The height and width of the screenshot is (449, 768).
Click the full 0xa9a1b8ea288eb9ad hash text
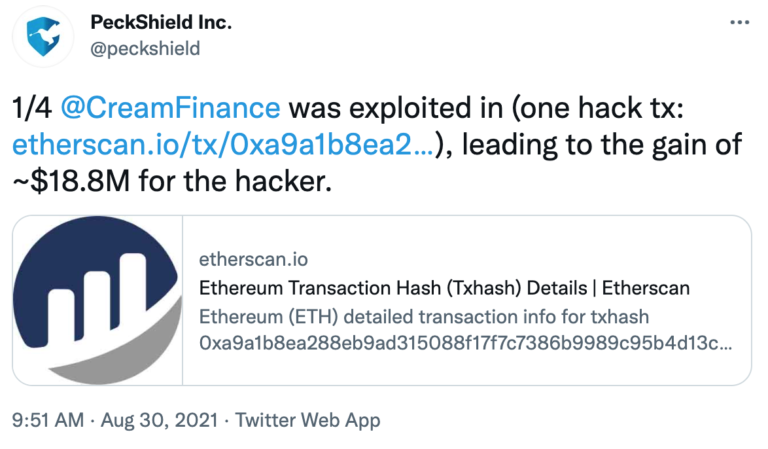click(x=465, y=343)
